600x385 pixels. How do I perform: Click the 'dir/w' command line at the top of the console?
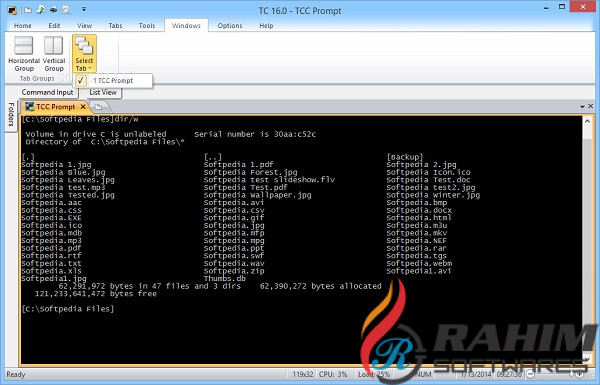80,119
